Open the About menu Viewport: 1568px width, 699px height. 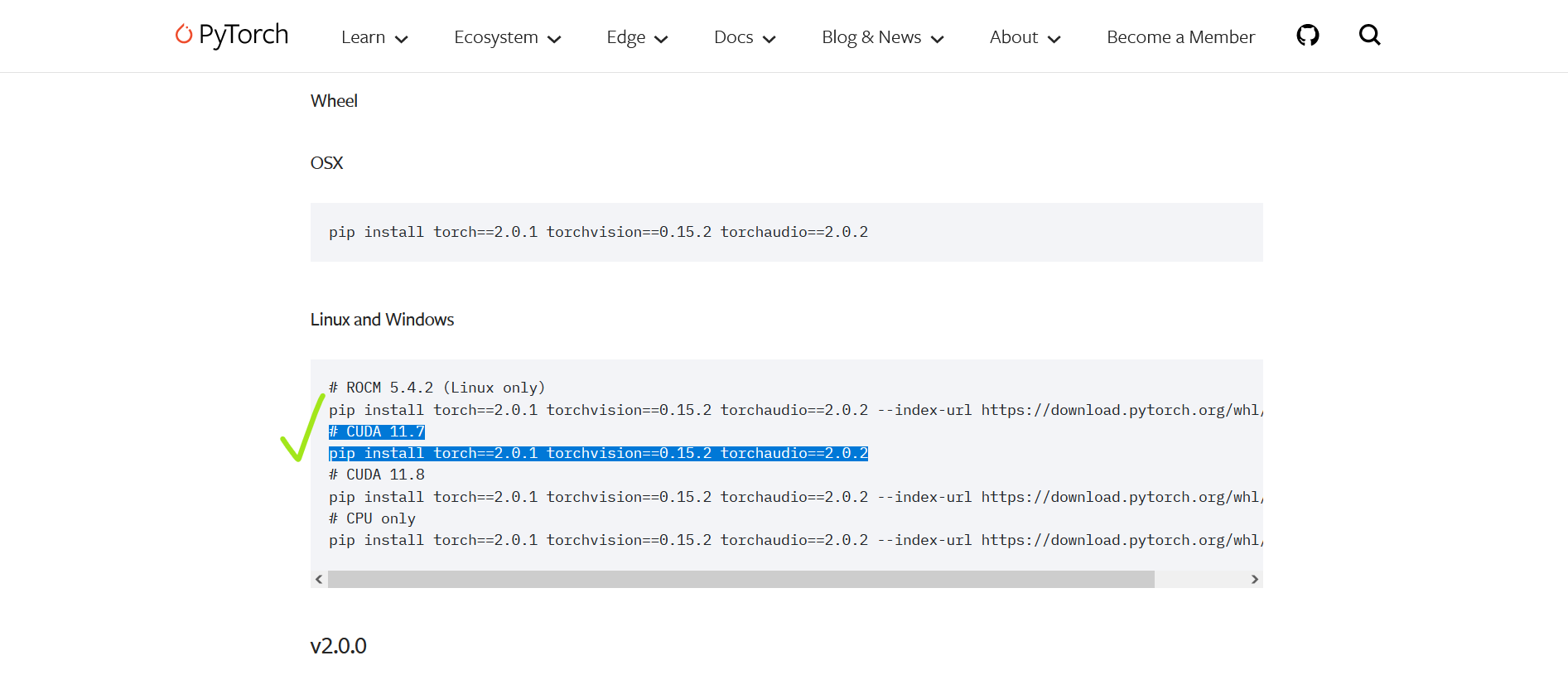(x=1025, y=37)
